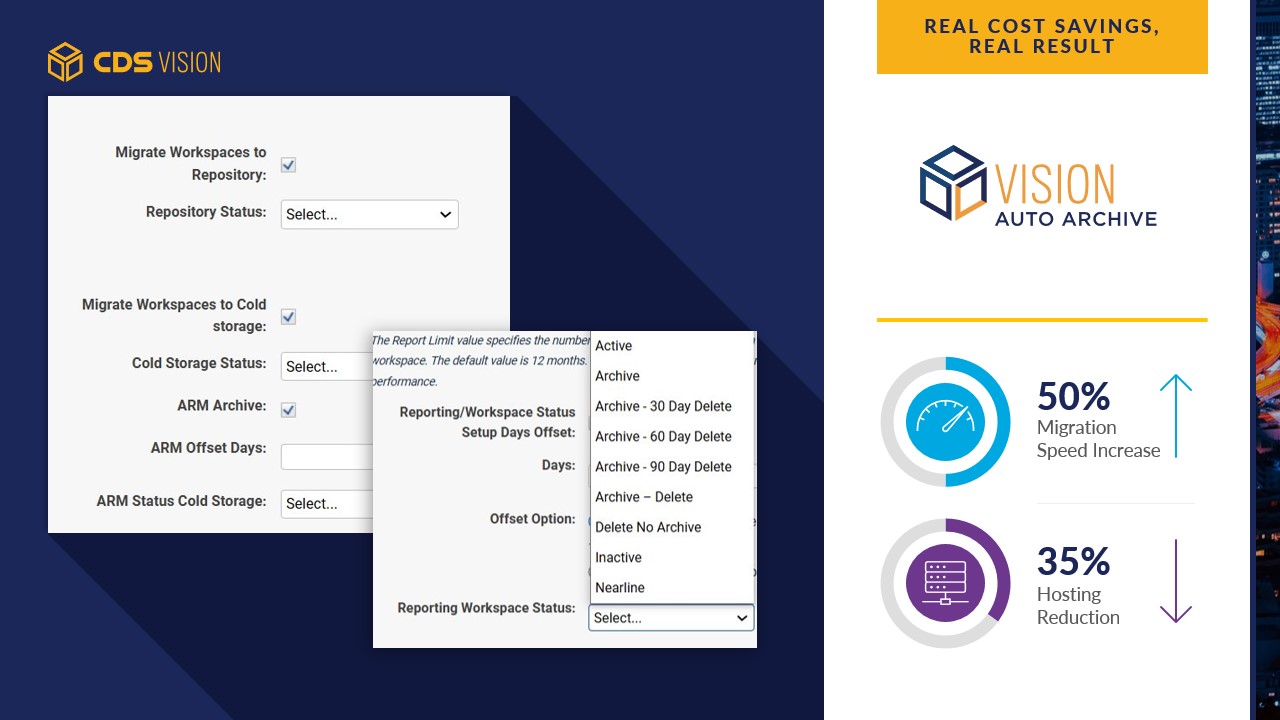Click the Repository Status label

coord(206,212)
